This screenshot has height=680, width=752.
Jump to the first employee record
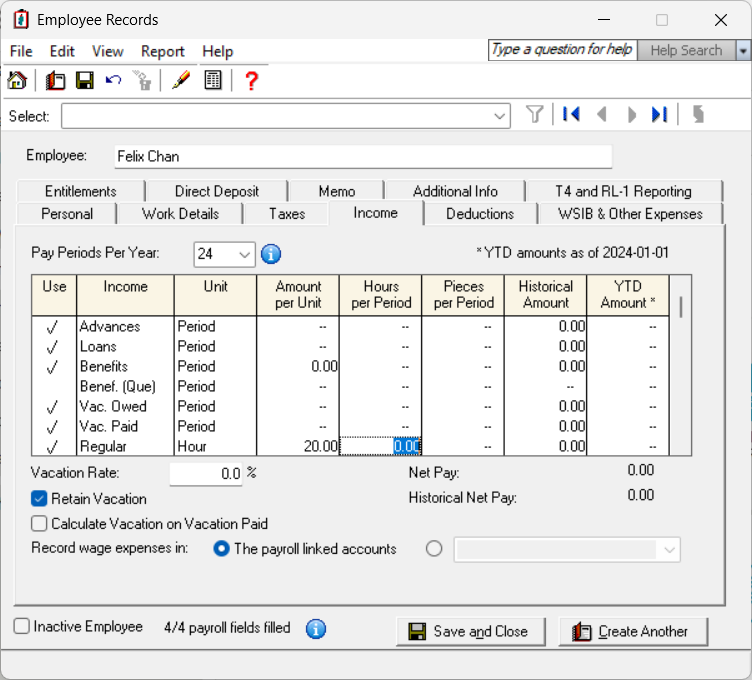coord(571,115)
